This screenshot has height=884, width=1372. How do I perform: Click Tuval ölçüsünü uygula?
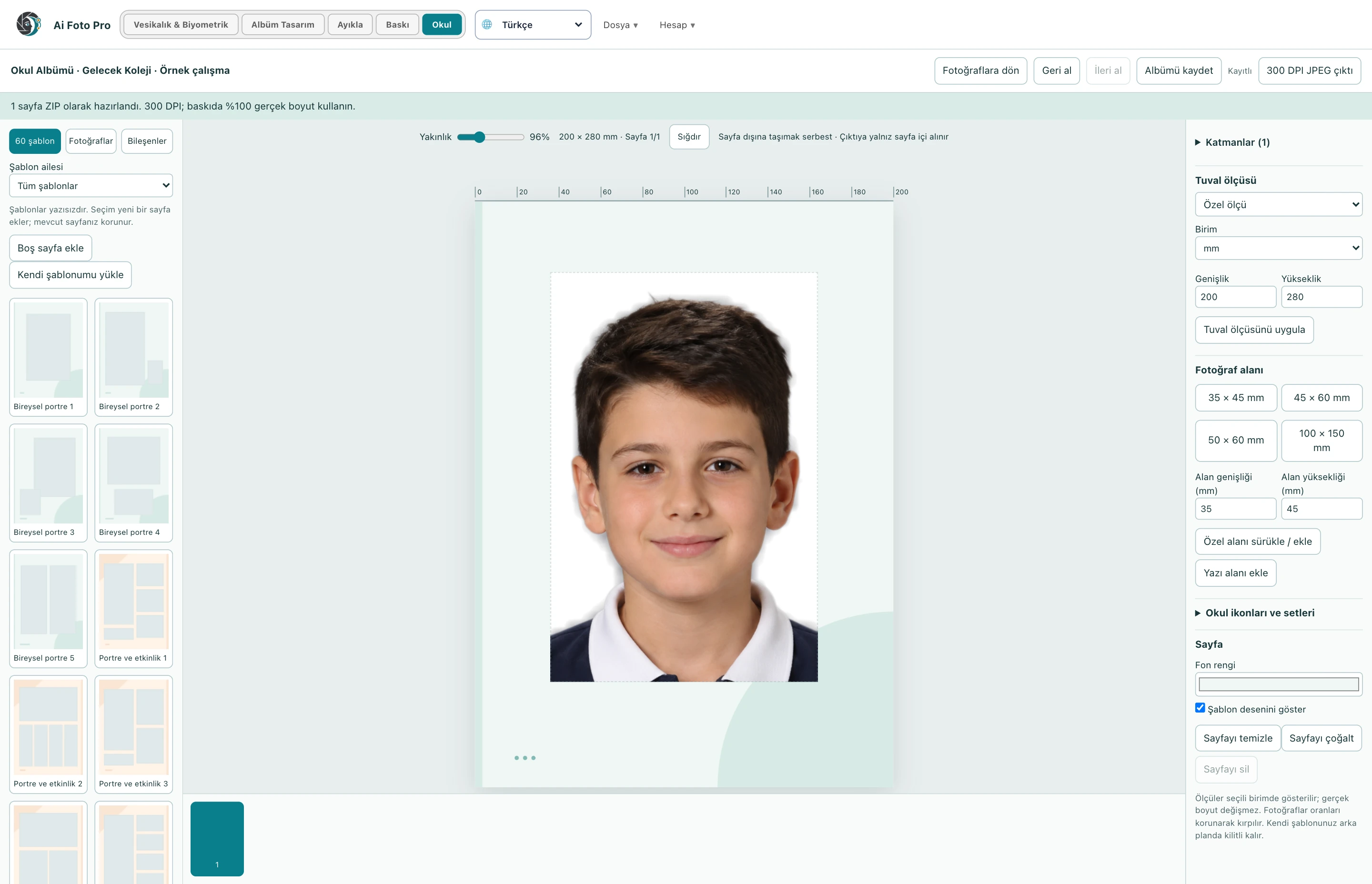click(1254, 330)
